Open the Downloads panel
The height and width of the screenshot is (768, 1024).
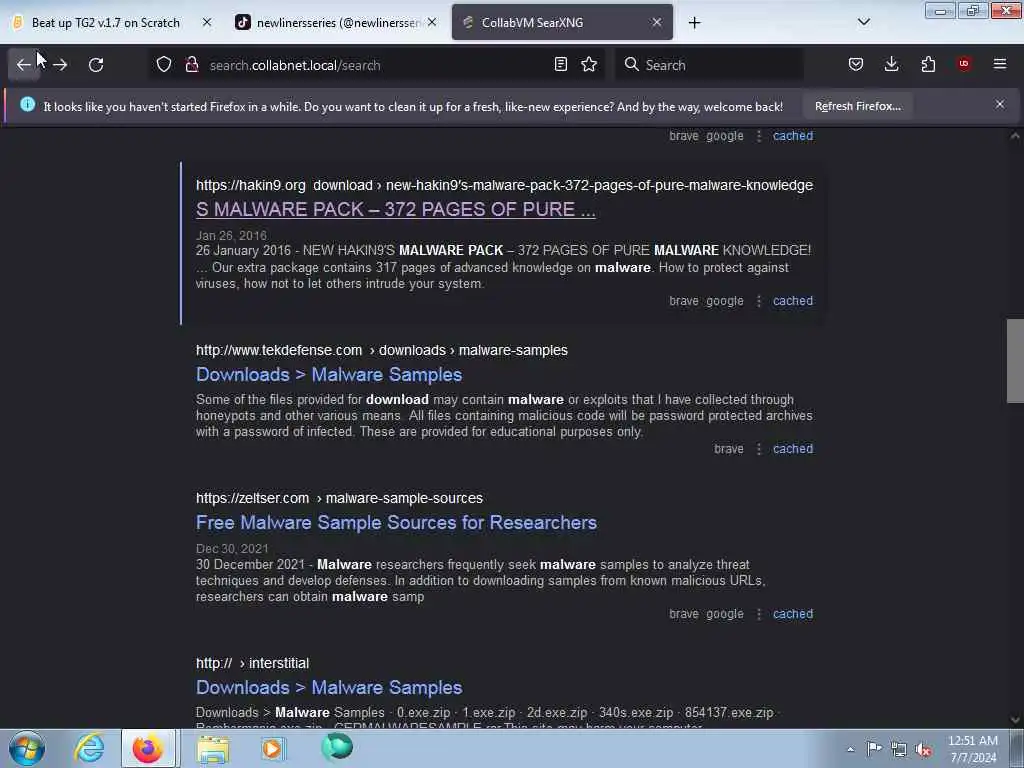[x=891, y=65]
